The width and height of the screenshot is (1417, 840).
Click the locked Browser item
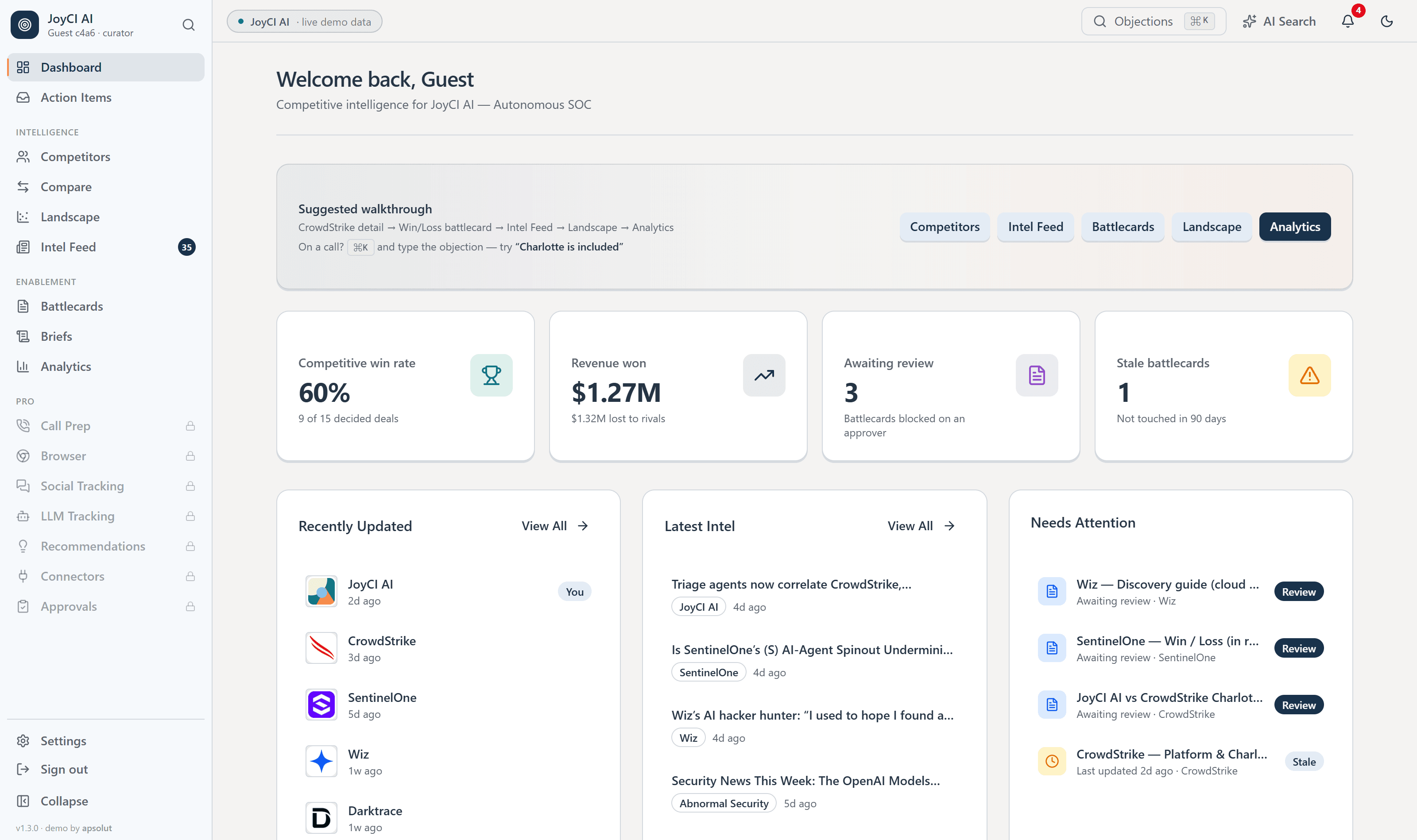pyautogui.click(x=106, y=456)
